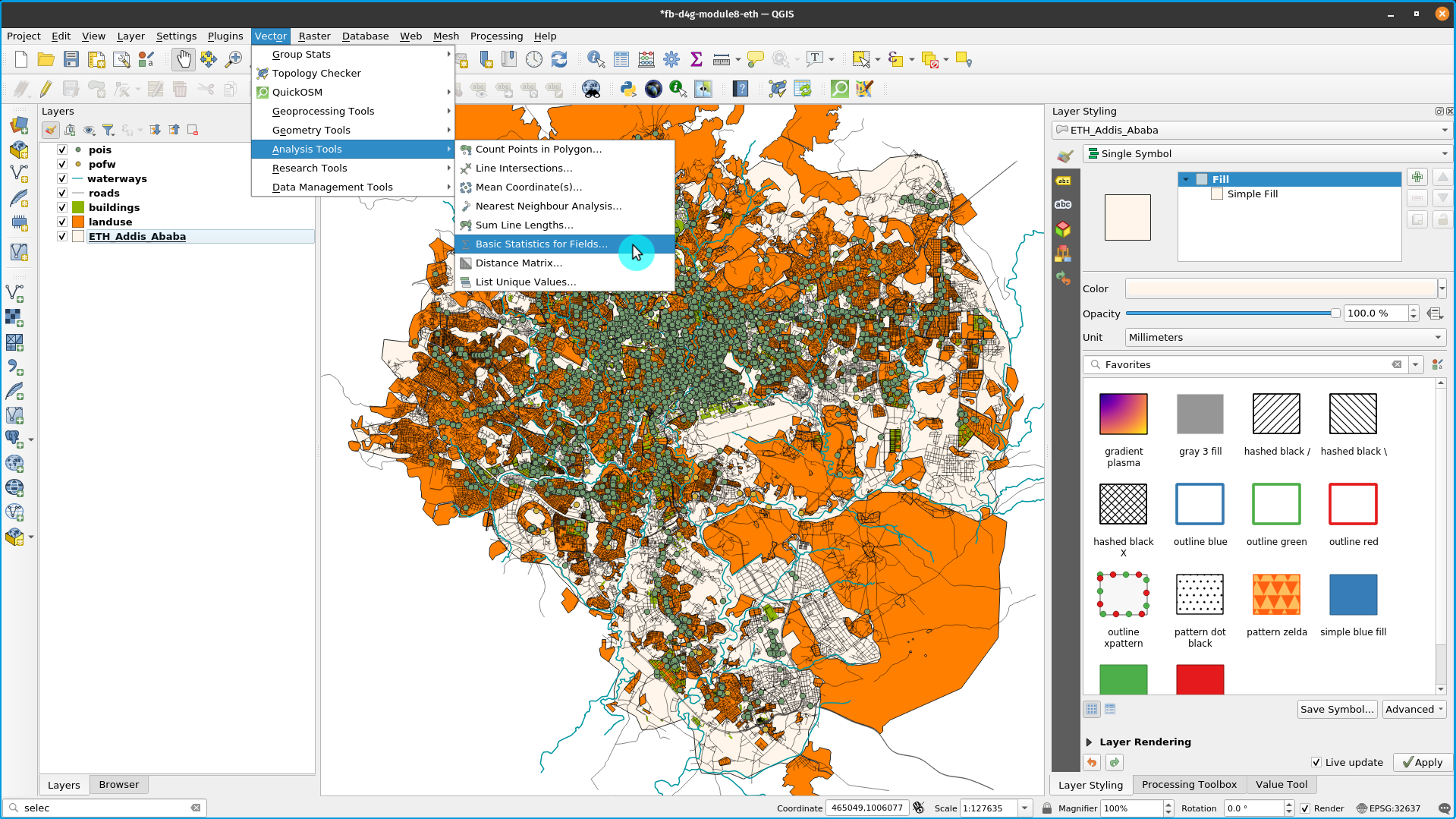Open the Processing Toolbox gear icon

point(671,59)
